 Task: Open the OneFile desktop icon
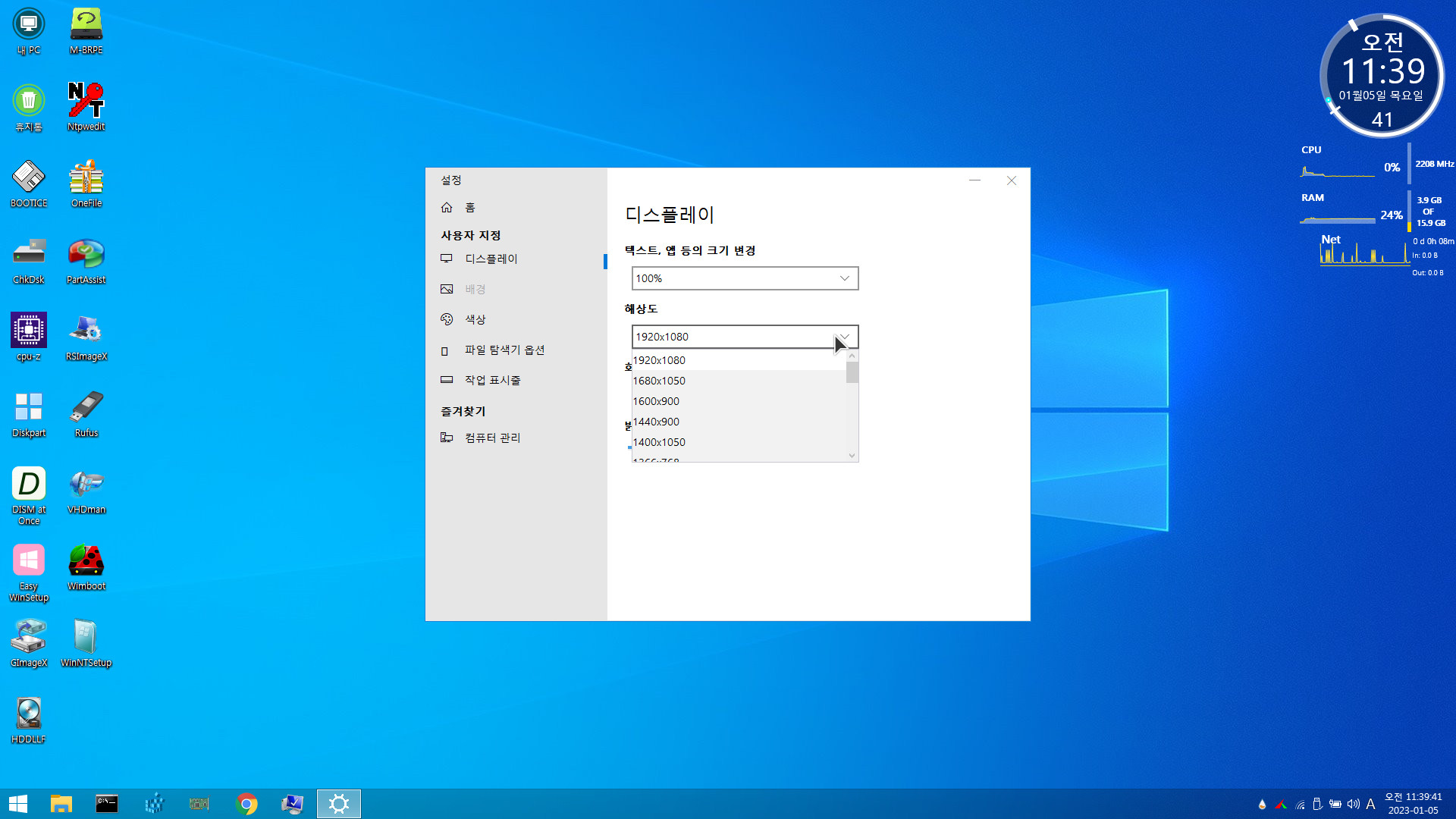click(86, 184)
